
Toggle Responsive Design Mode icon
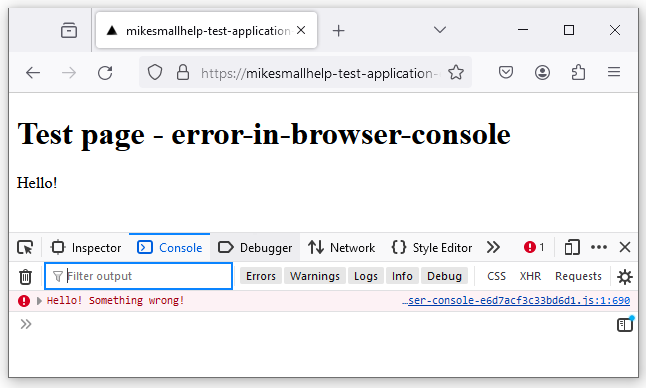[572, 248]
